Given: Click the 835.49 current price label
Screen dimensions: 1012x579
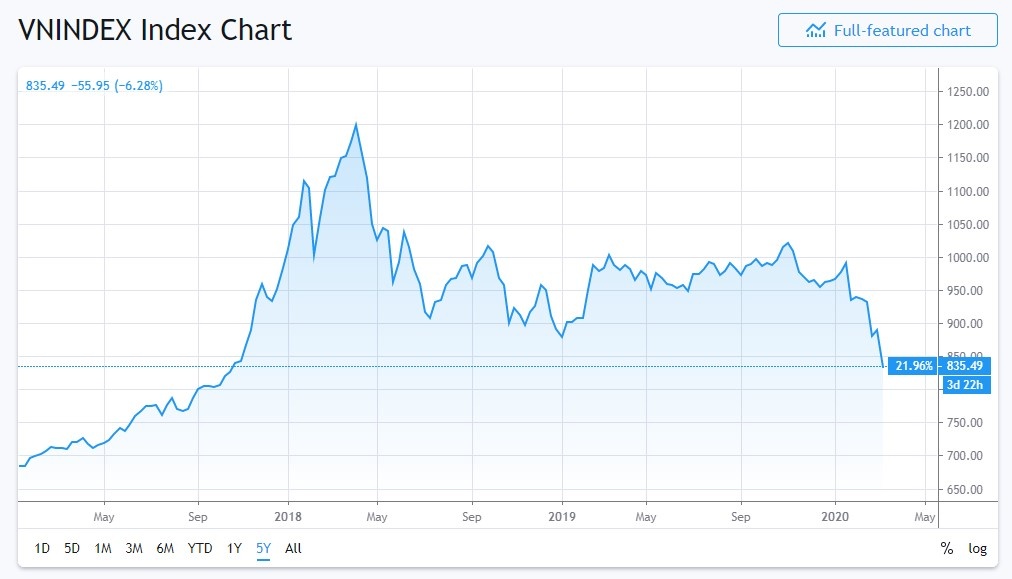Looking at the screenshot, I should [x=968, y=366].
